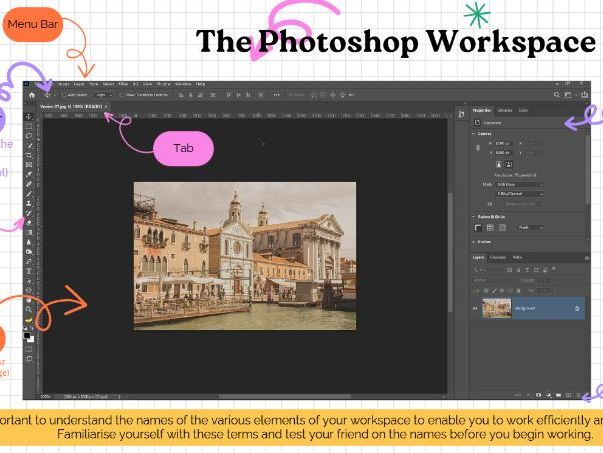
Task: Select the Gradient tool
Action: click(29, 233)
